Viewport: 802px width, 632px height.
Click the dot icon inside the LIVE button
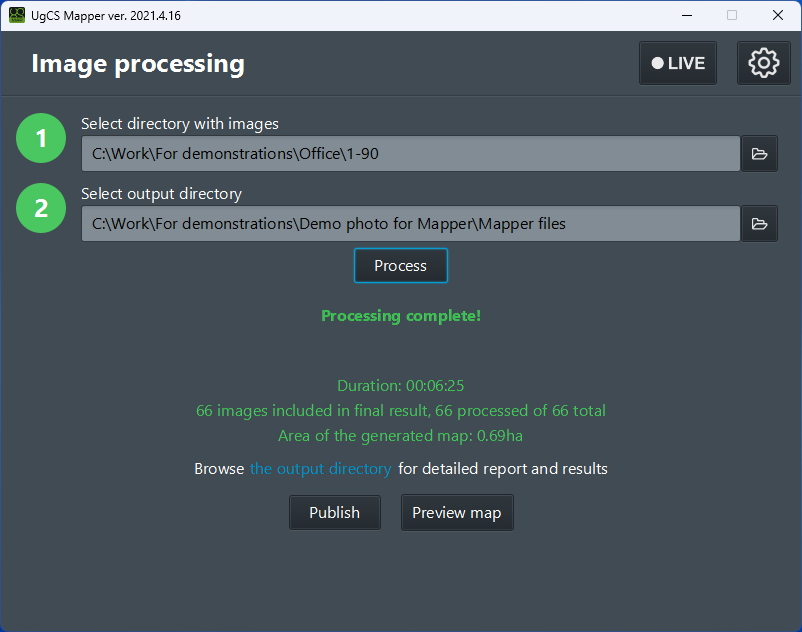point(660,62)
